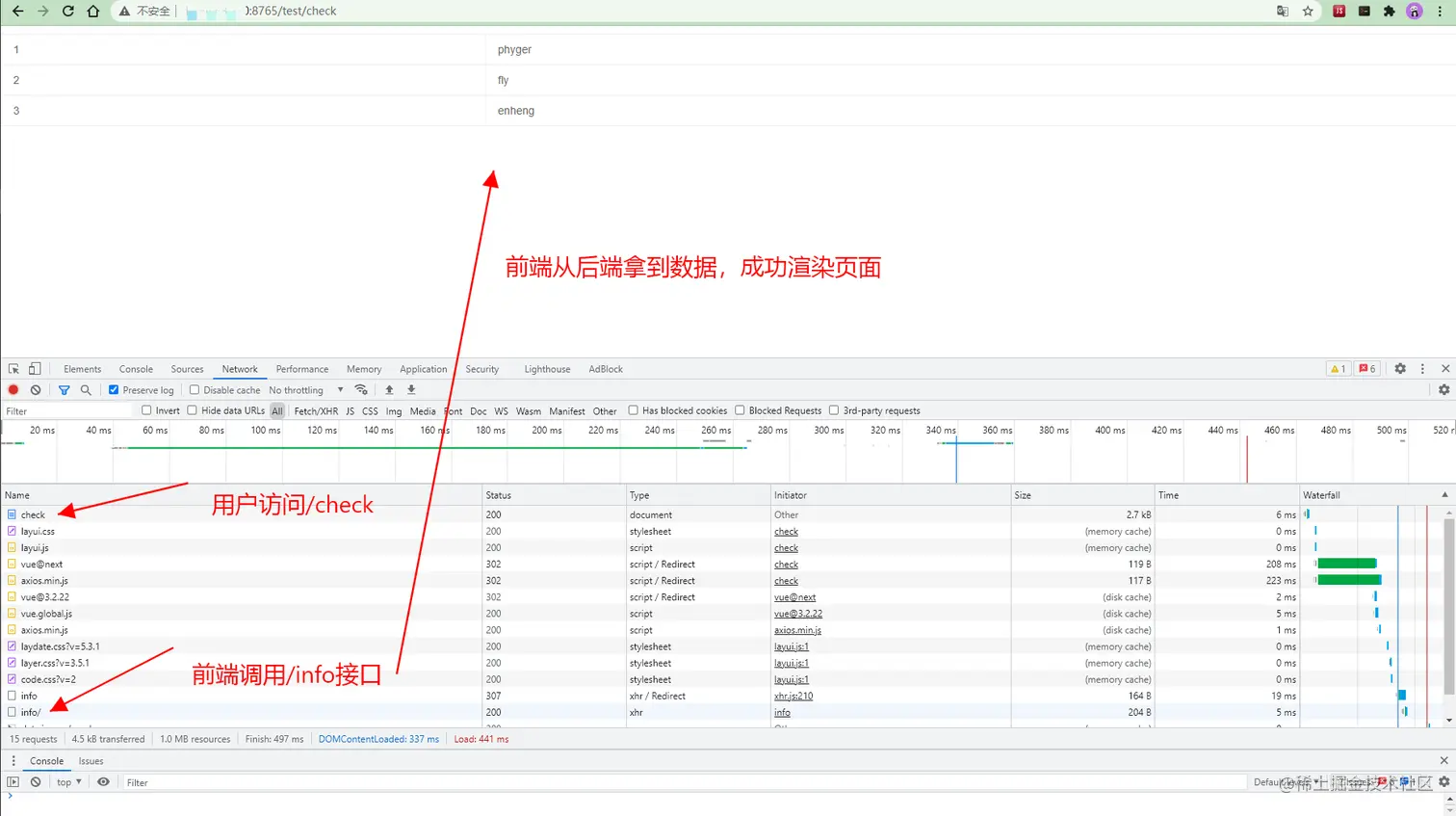Check Hide data URLs checkbox
The width and height of the screenshot is (1456, 816).
coord(193,410)
